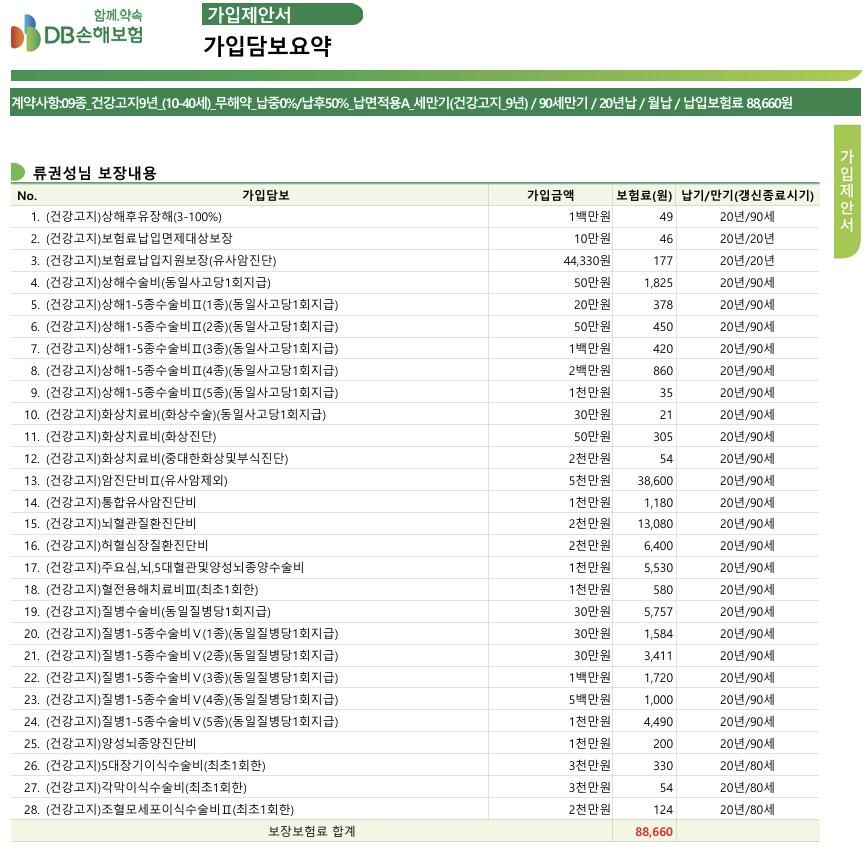Click the DB손해보험 logo
The width and height of the screenshot is (868, 855).
point(77,31)
